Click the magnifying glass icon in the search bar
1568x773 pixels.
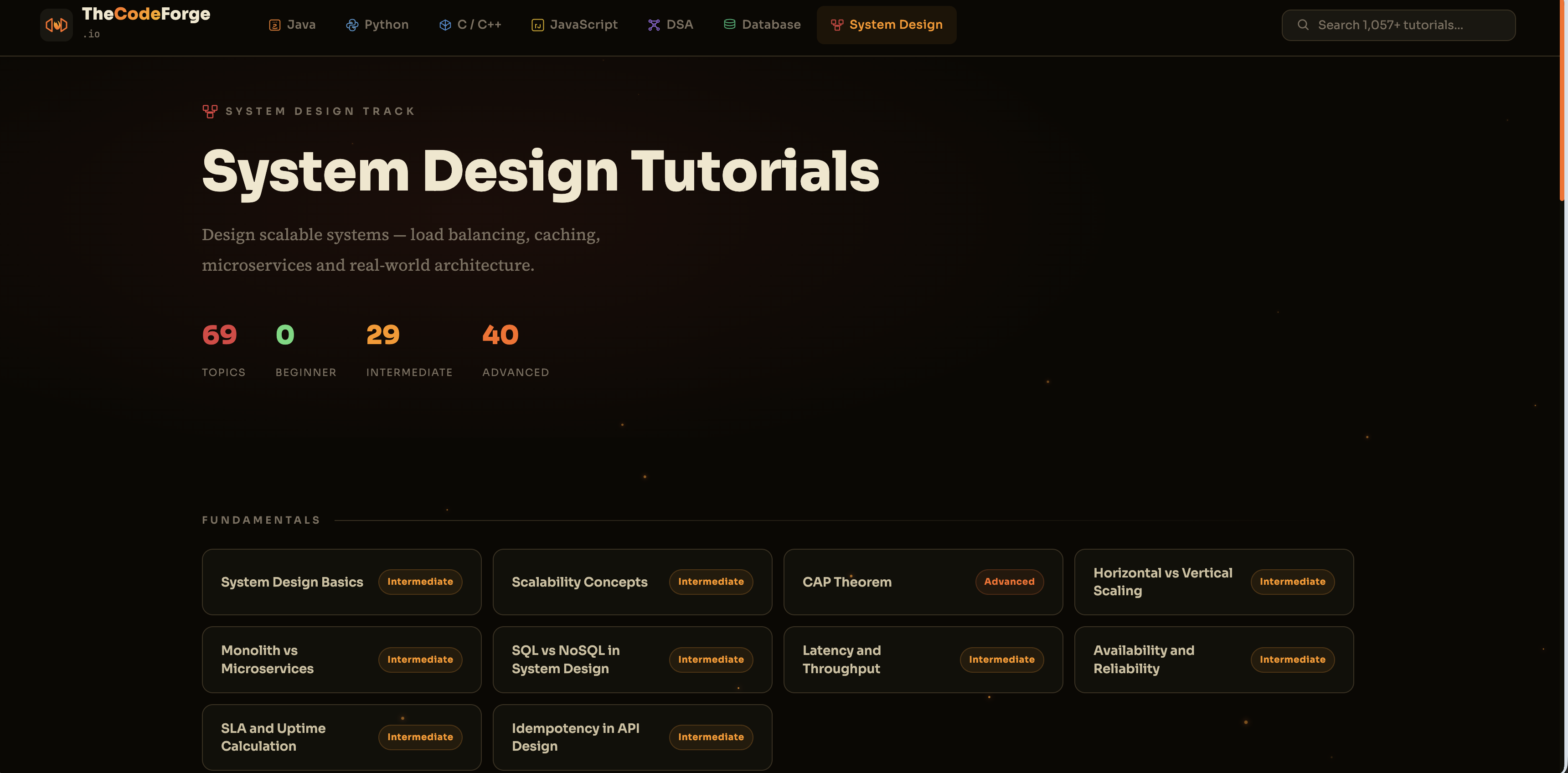1303,24
